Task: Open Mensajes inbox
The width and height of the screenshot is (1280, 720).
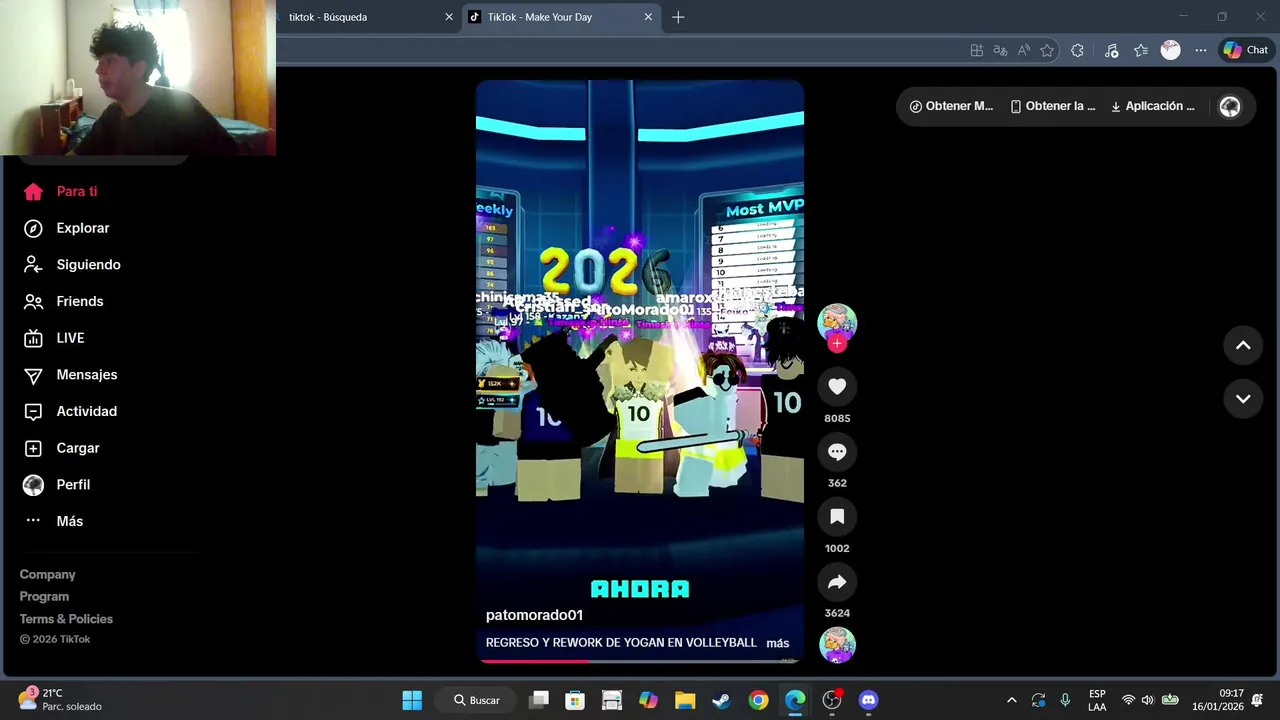Action: point(71,375)
